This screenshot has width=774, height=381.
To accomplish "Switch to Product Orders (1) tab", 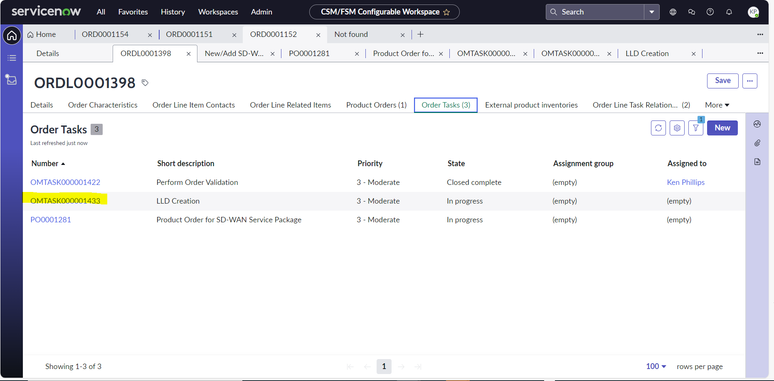I will pos(376,105).
